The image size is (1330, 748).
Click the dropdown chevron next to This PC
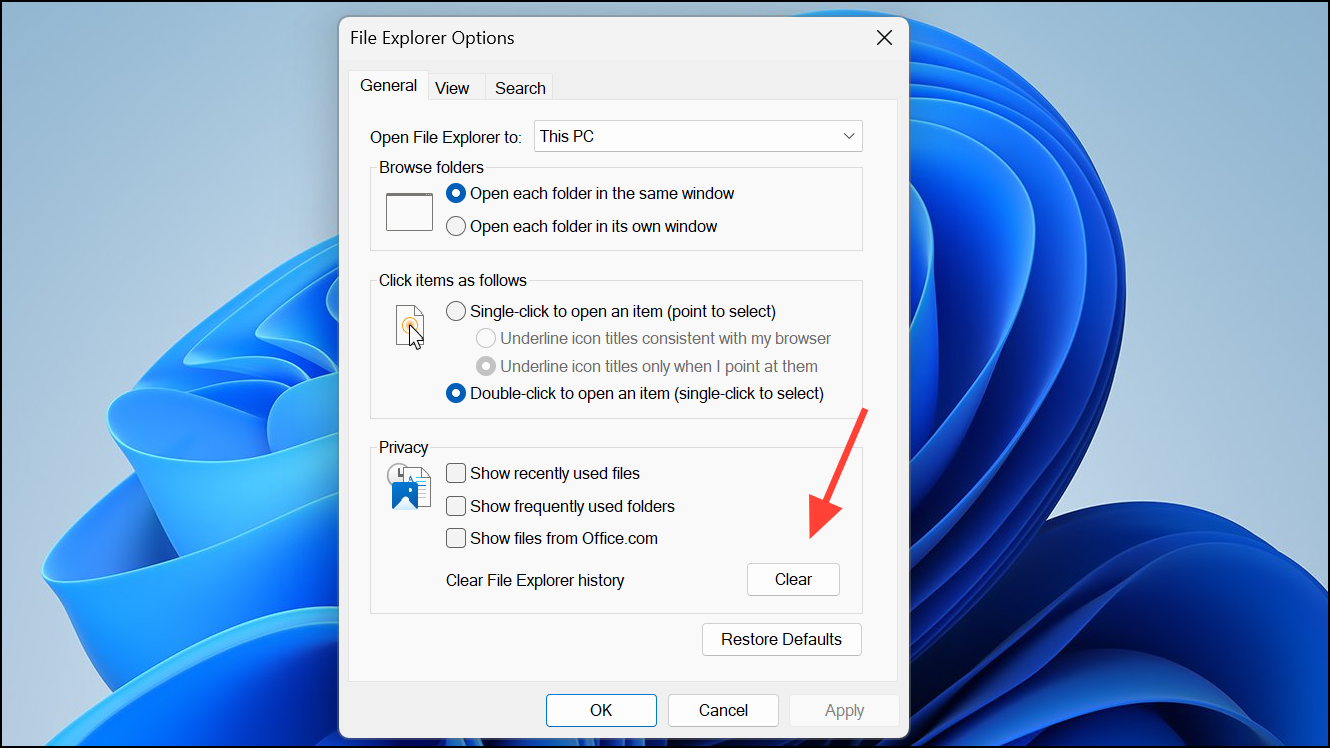(x=849, y=136)
